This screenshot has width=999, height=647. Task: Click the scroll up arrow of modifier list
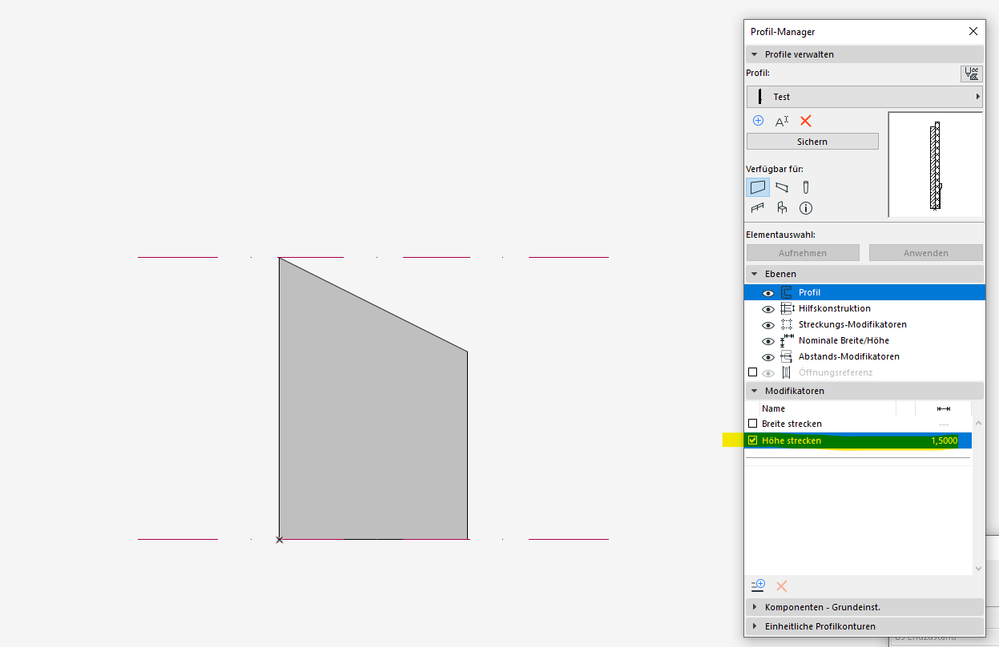pyautogui.click(x=979, y=423)
